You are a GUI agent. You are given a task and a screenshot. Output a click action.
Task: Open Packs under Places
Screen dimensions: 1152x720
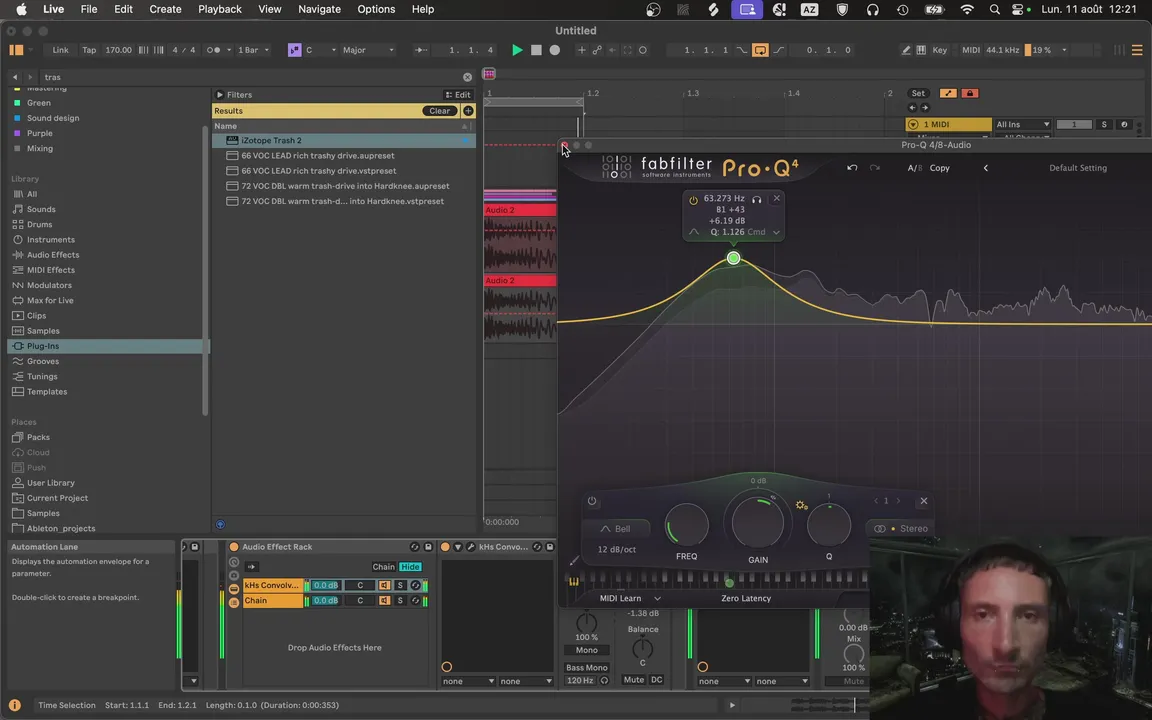pyautogui.click(x=38, y=437)
